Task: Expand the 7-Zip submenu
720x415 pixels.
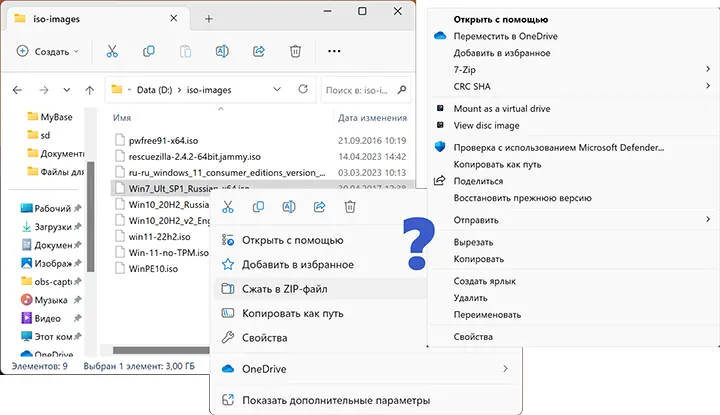Action: [x=708, y=69]
